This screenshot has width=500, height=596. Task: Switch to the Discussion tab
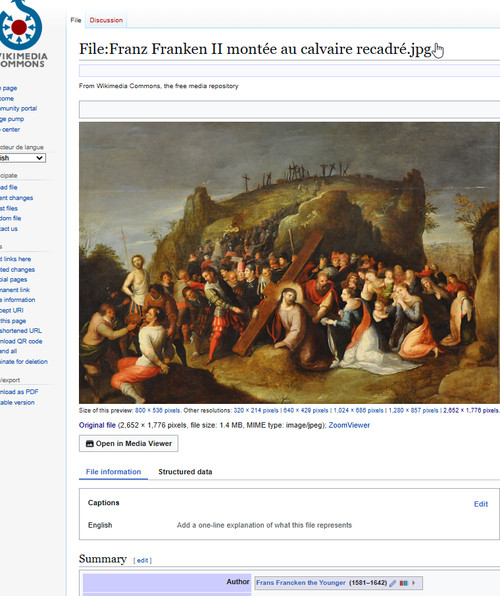[106, 20]
